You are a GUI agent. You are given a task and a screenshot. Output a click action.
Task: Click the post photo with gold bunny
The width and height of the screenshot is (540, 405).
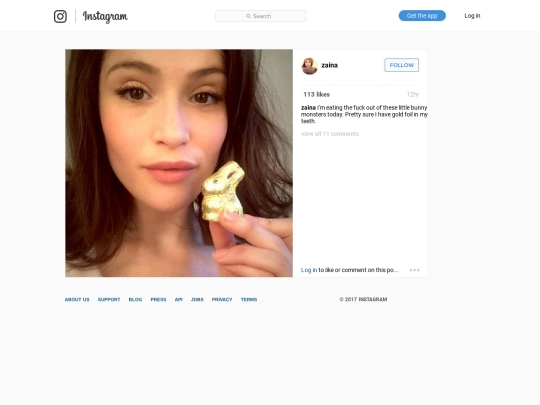[x=179, y=163]
